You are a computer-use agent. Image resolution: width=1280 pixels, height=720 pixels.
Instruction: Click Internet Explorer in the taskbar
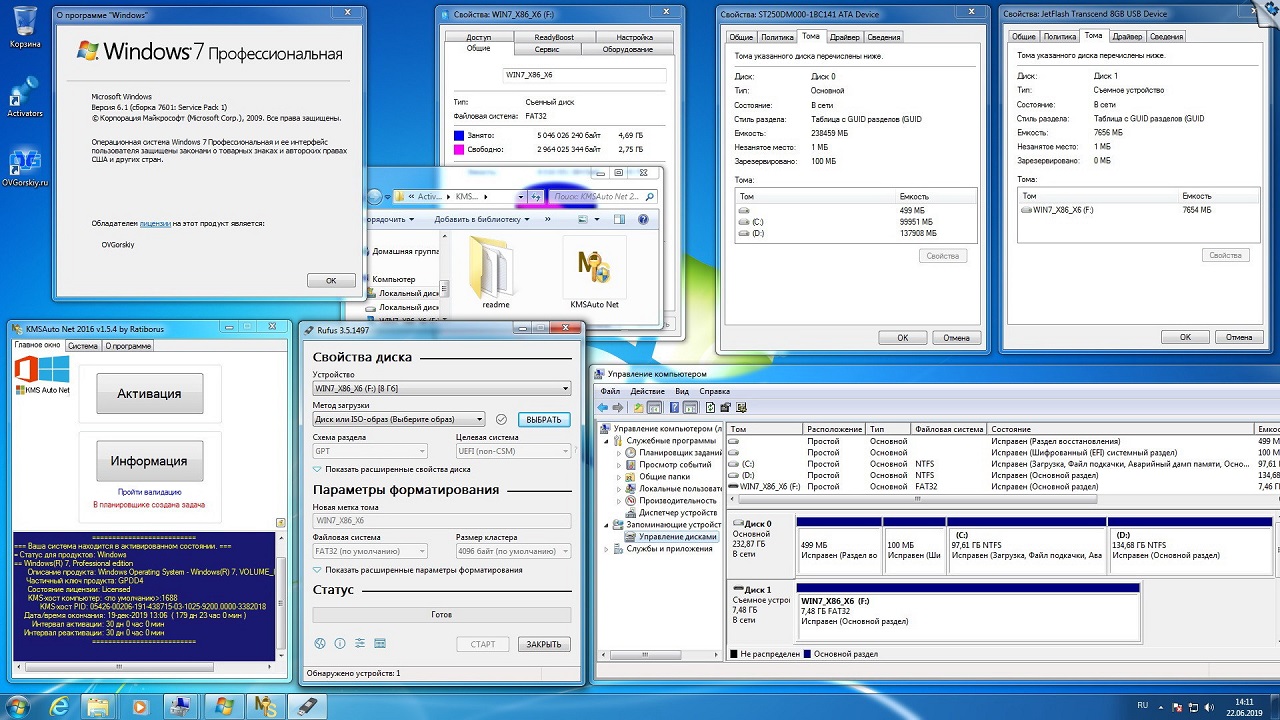click(x=59, y=706)
